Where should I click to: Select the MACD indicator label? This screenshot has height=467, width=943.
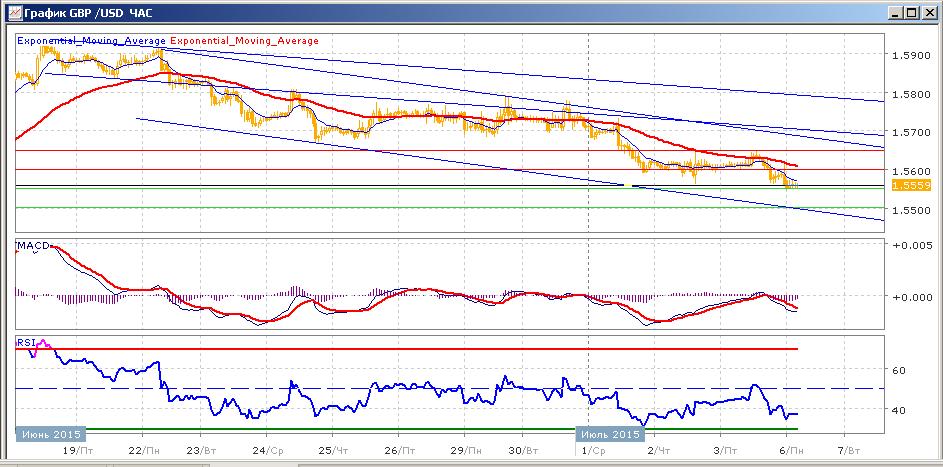coord(33,246)
